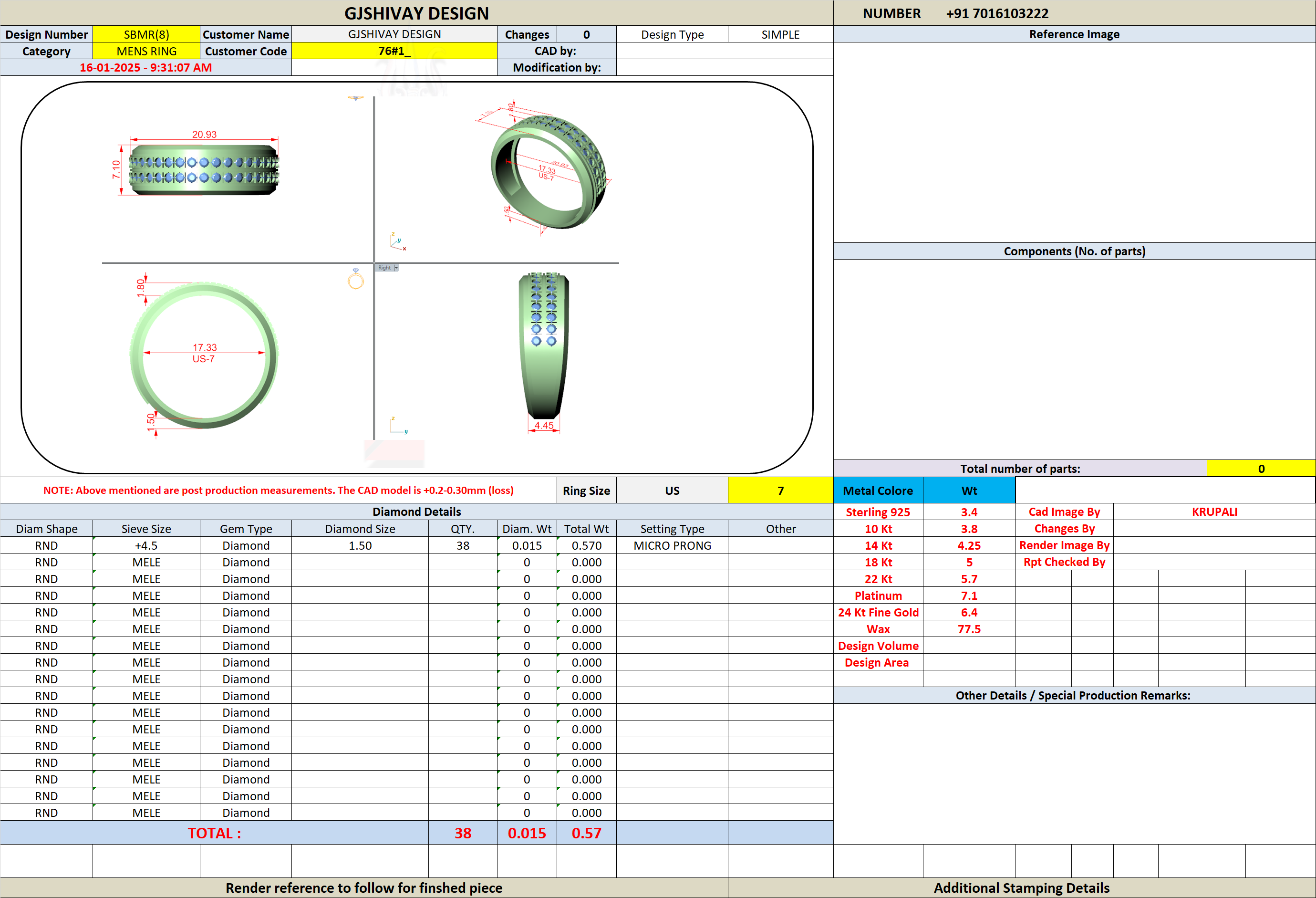
Task: Click the ZY axis icon in the Right view
Action: [399, 426]
